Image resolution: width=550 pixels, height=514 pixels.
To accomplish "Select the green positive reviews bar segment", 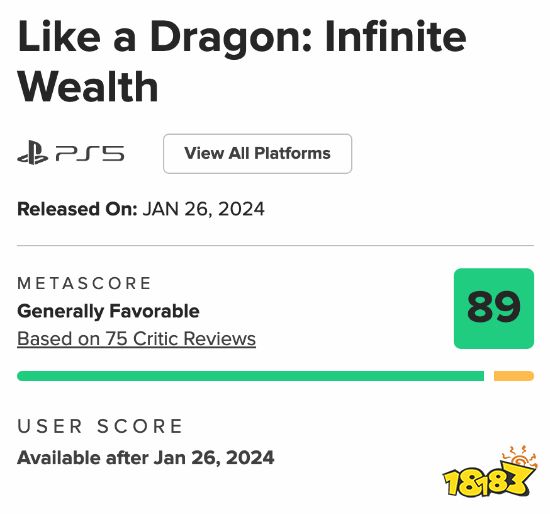I will point(250,376).
